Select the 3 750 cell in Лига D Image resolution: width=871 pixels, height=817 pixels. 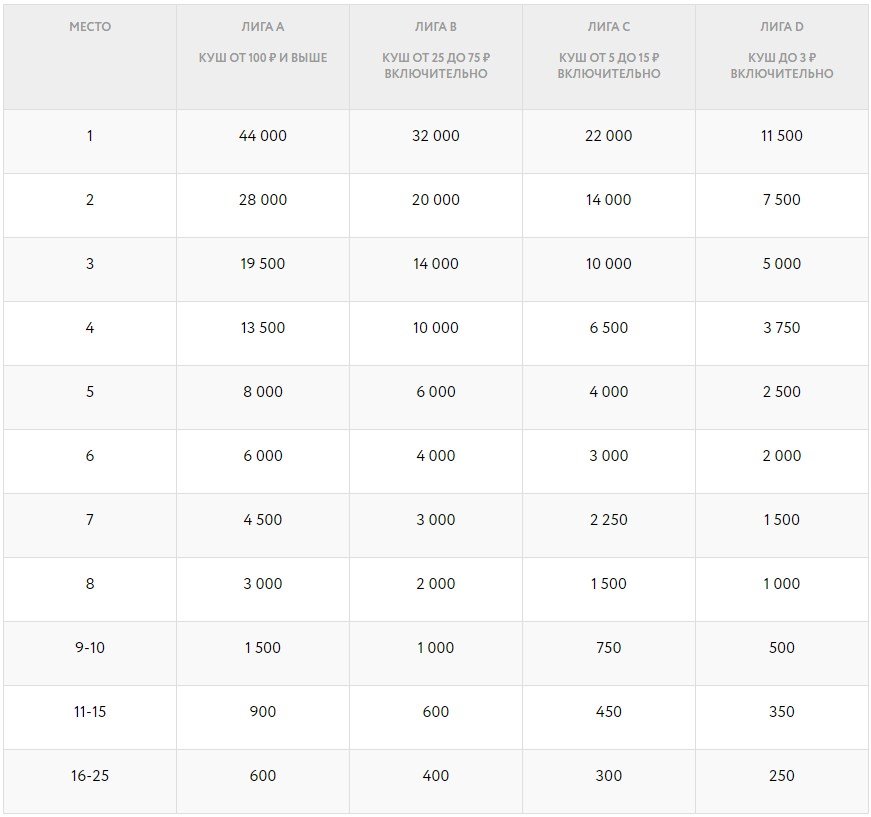pyautogui.click(x=782, y=328)
